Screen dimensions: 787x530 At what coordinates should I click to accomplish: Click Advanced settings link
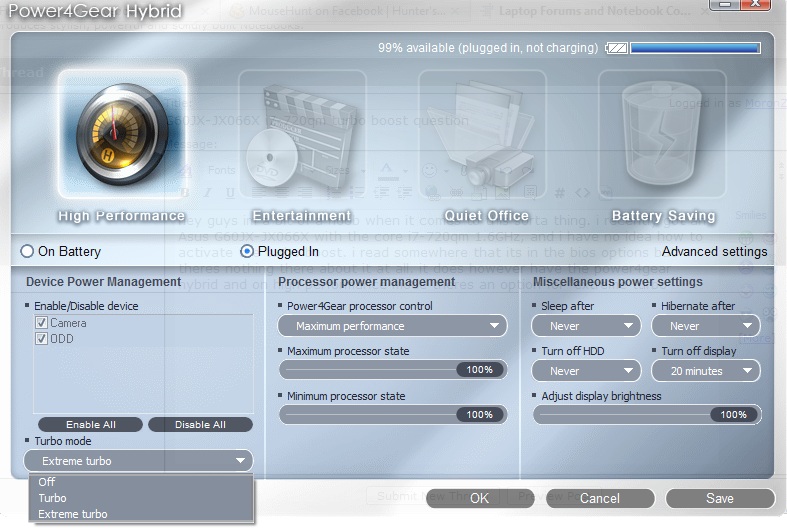point(714,251)
